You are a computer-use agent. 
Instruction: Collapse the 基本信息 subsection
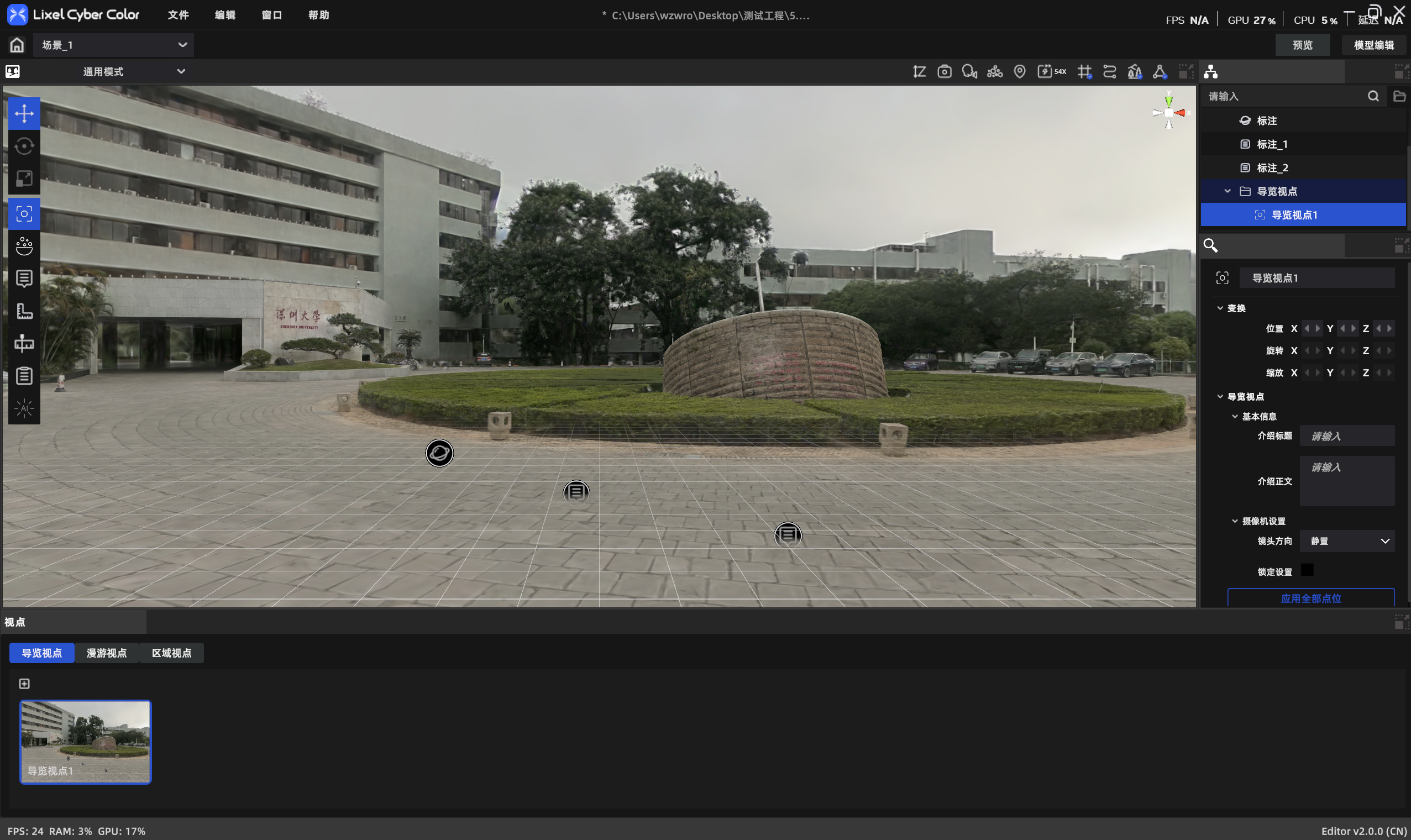[1234, 417]
